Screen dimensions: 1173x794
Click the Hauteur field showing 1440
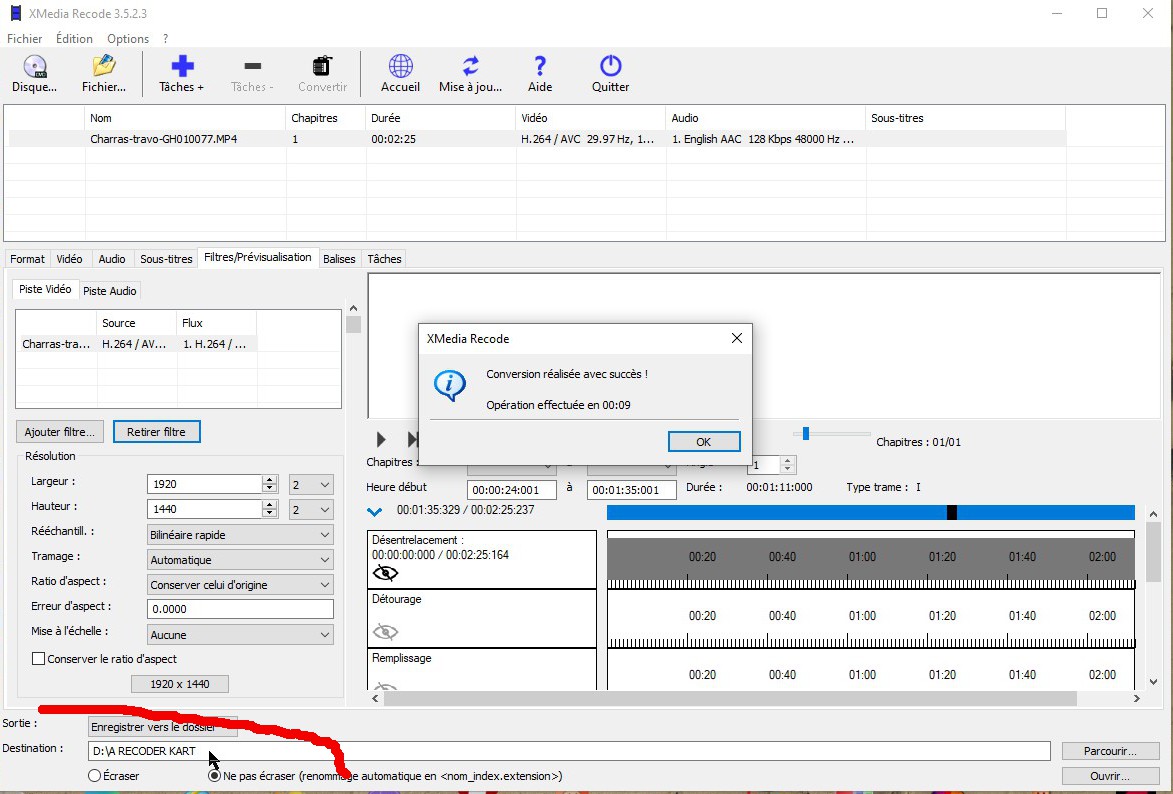click(x=205, y=509)
